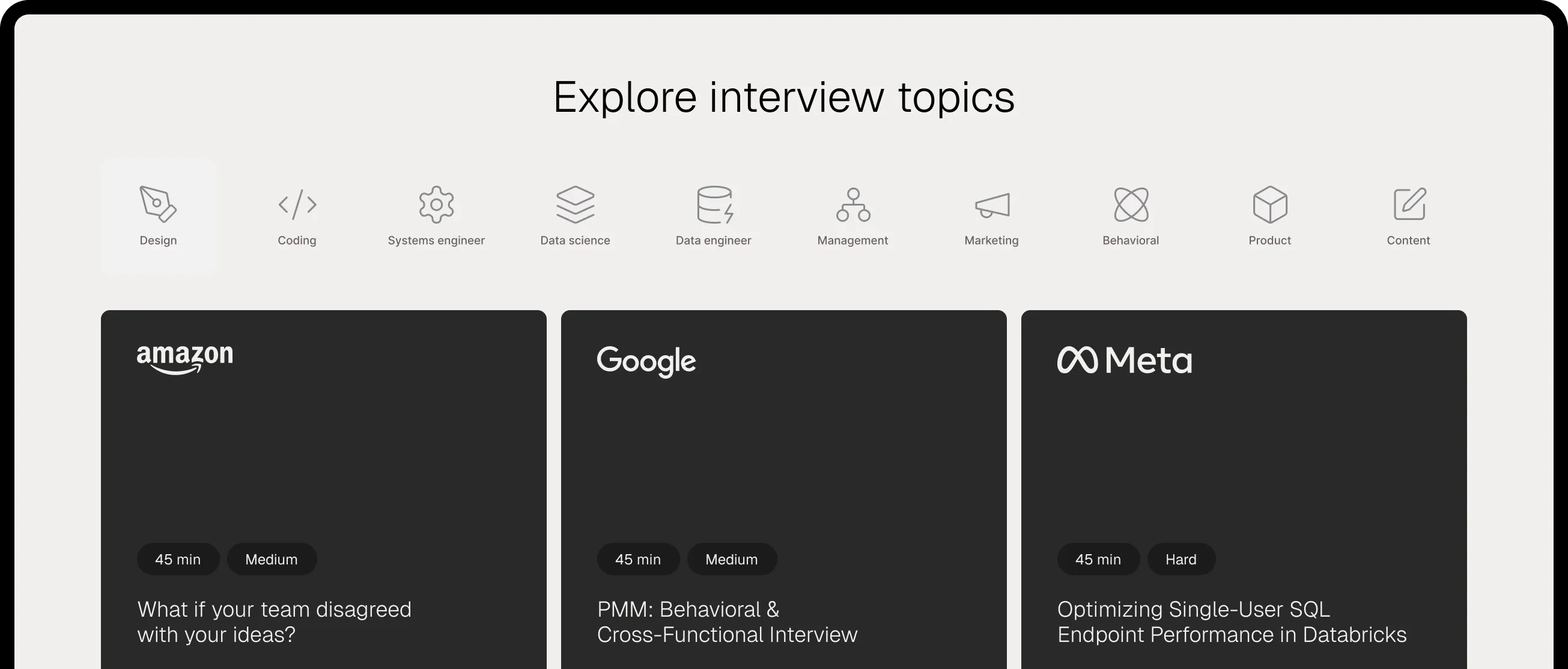This screenshot has height=669, width=1568.
Task: Switch to Product topic label
Action: point(1270,240)
